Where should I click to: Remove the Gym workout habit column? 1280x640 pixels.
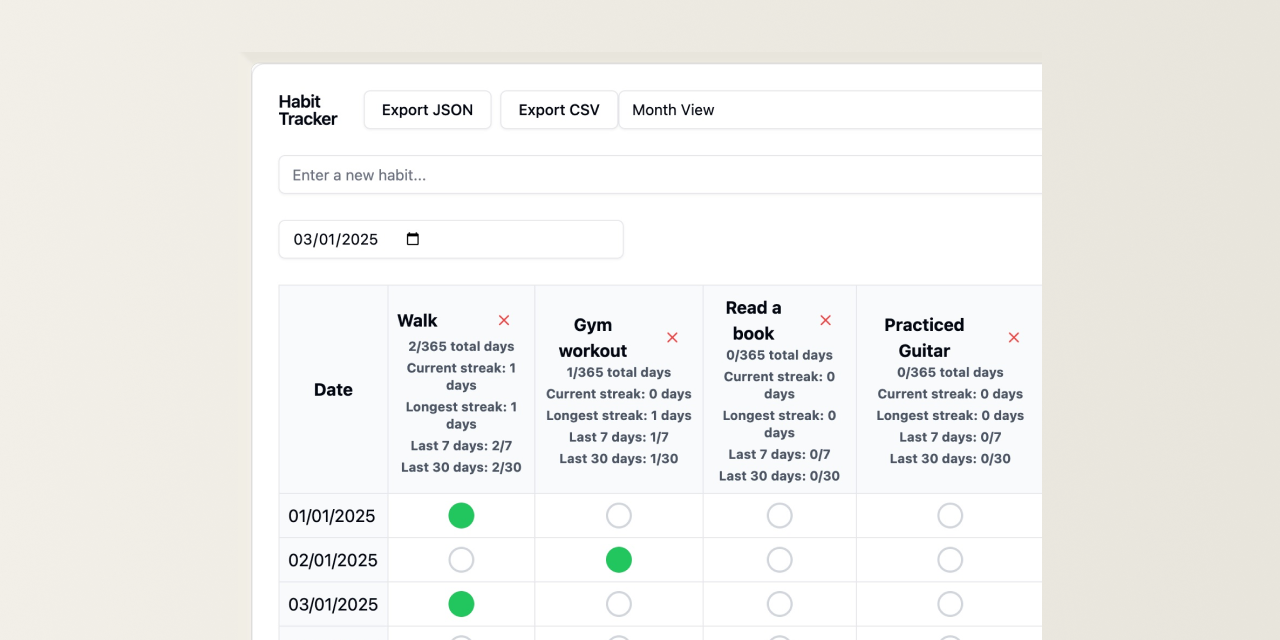(x=672, y=338)
